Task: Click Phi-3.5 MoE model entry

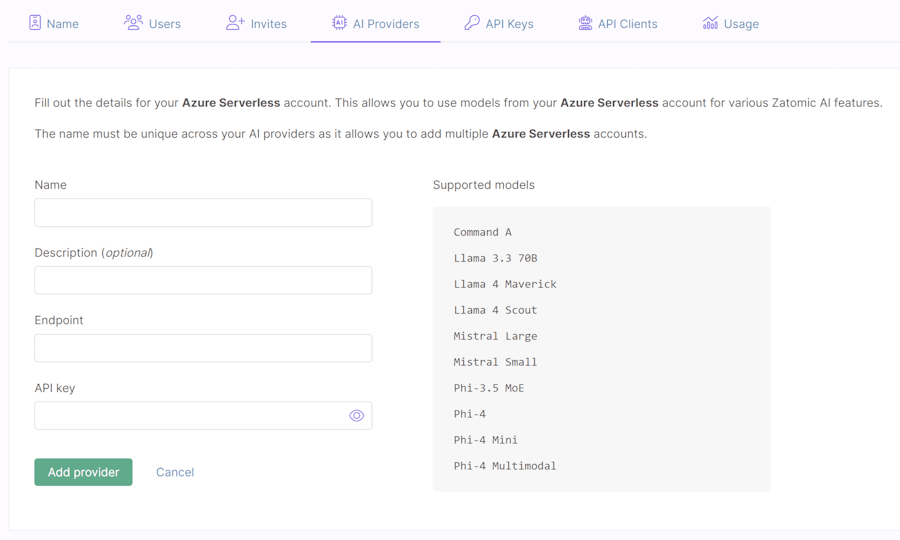Action: click(x=488, y=388)
